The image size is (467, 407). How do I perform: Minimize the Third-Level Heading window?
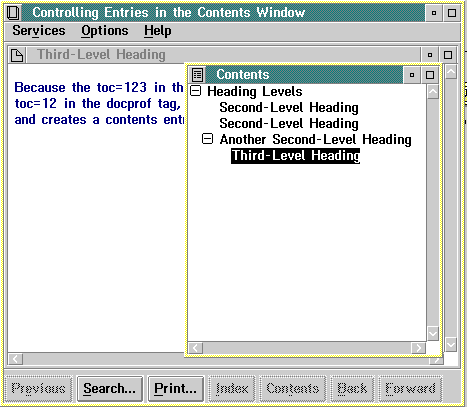[430, 55]
